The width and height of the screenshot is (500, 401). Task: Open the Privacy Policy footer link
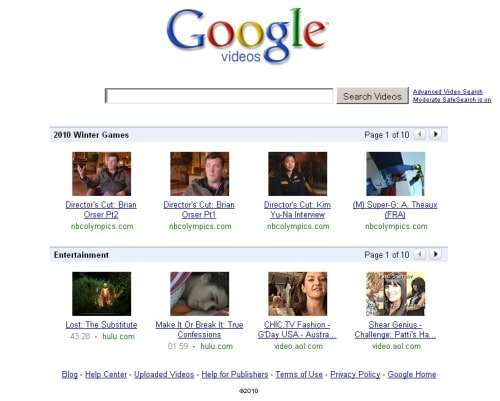pyautogui.click(x=355, y=375)
